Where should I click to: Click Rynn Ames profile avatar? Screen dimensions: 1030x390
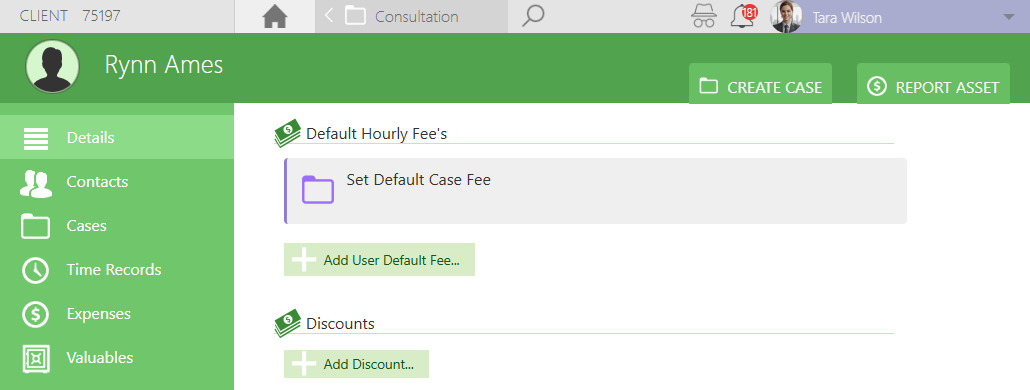pos(53,66)
